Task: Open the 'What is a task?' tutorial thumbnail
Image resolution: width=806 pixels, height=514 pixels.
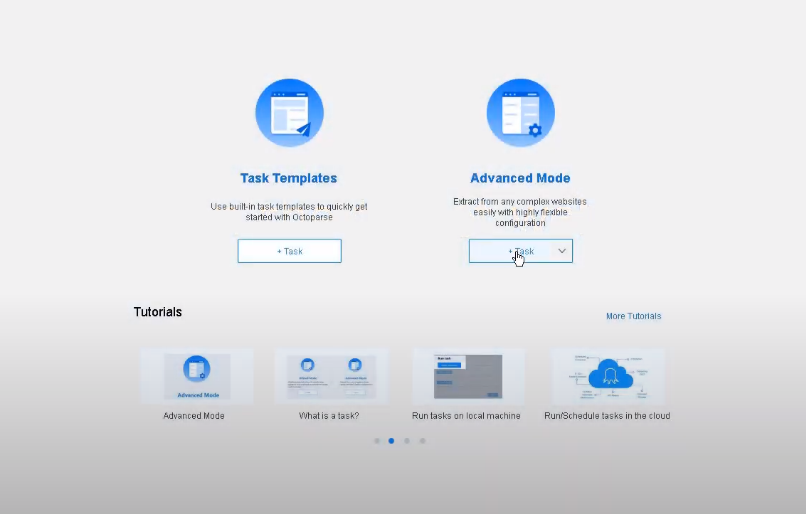Action: click(332, 376)
